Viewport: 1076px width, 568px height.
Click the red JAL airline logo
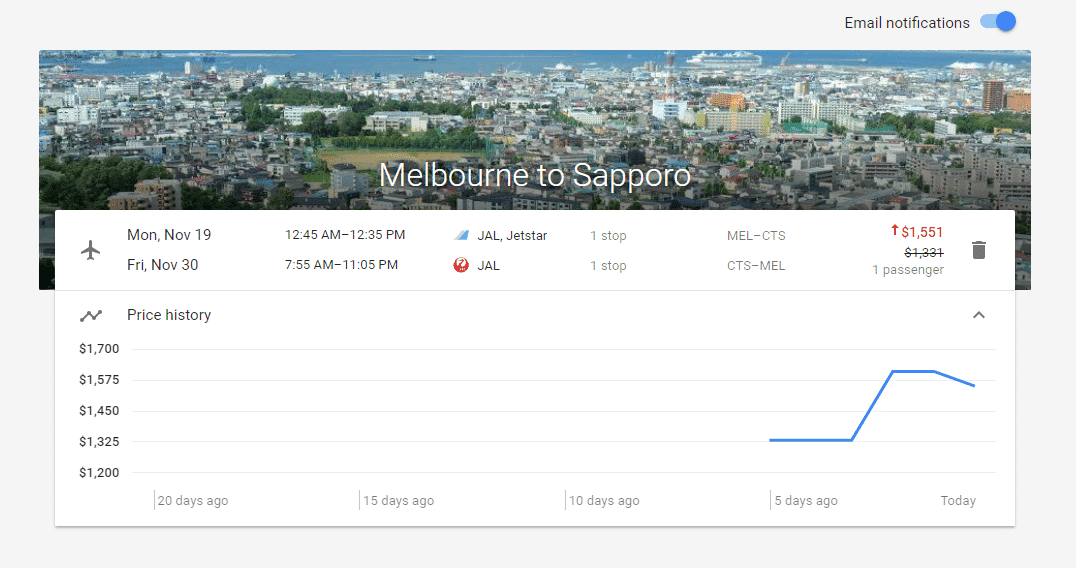(461, 265)
